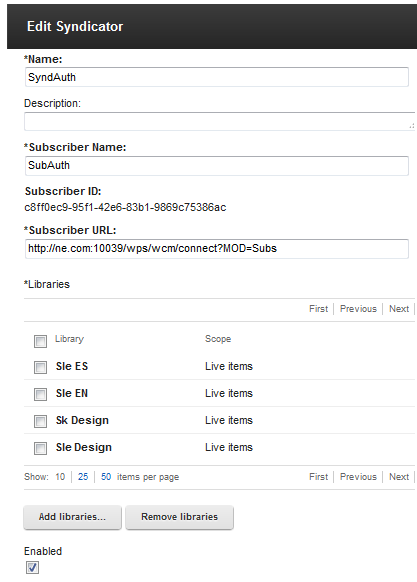Screen dimensions: 417x582
Task: Sort by the Library column header
Action: coord(69,339)
